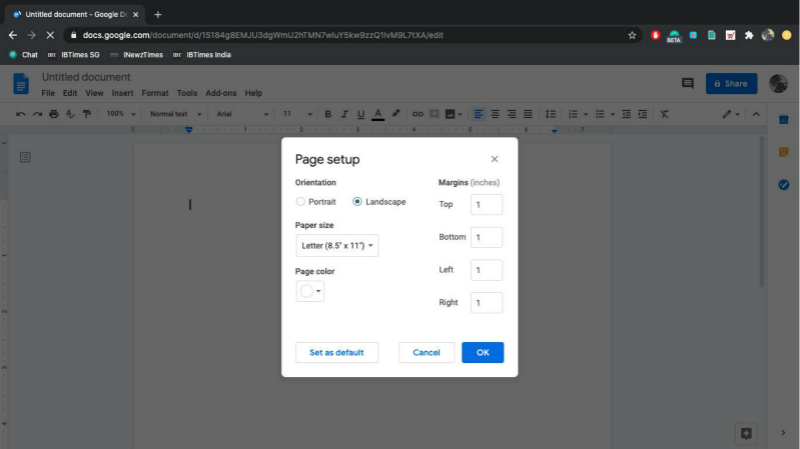Click the Set as default button
The height and width of the screenshot is (449, 800).
coord(337,352)
